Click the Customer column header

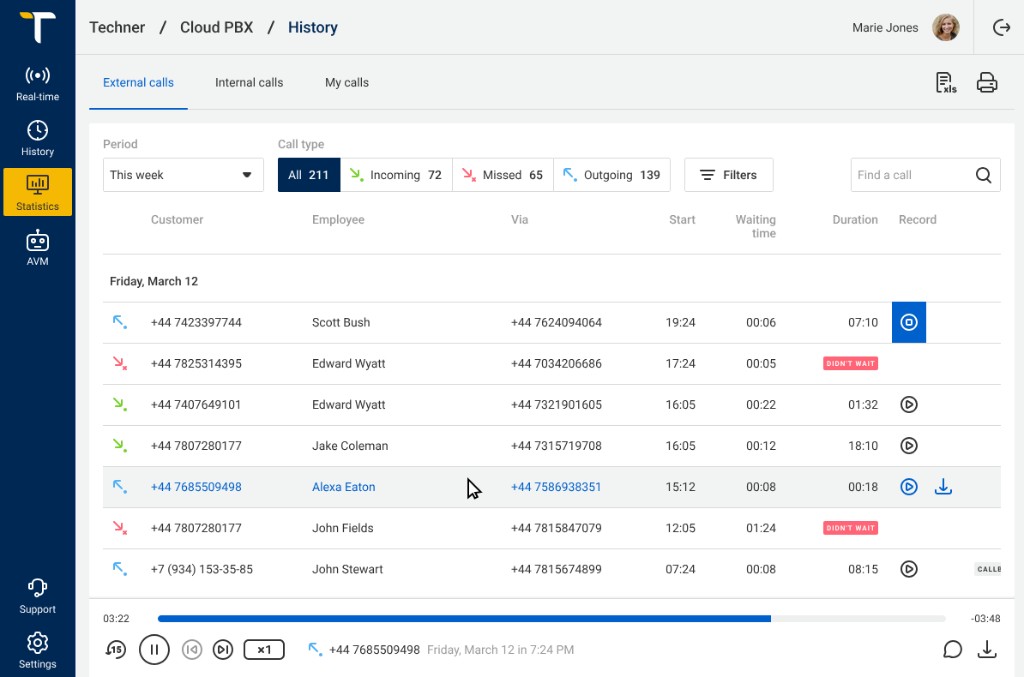click(x=177, y=220)
